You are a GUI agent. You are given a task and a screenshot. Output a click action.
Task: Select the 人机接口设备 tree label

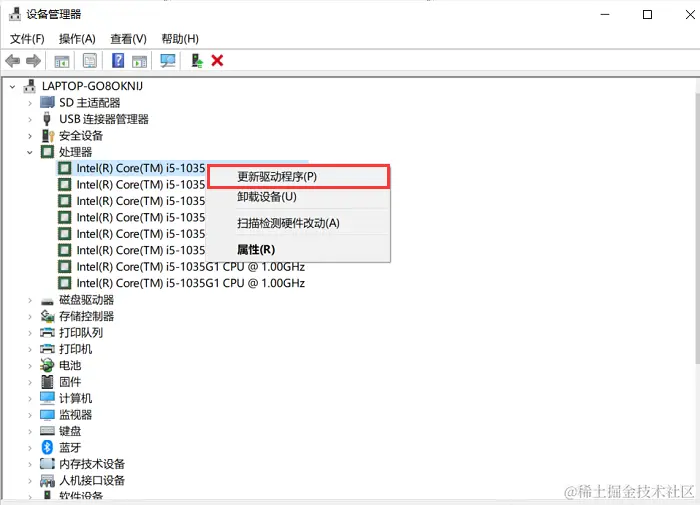pos(92,480)
